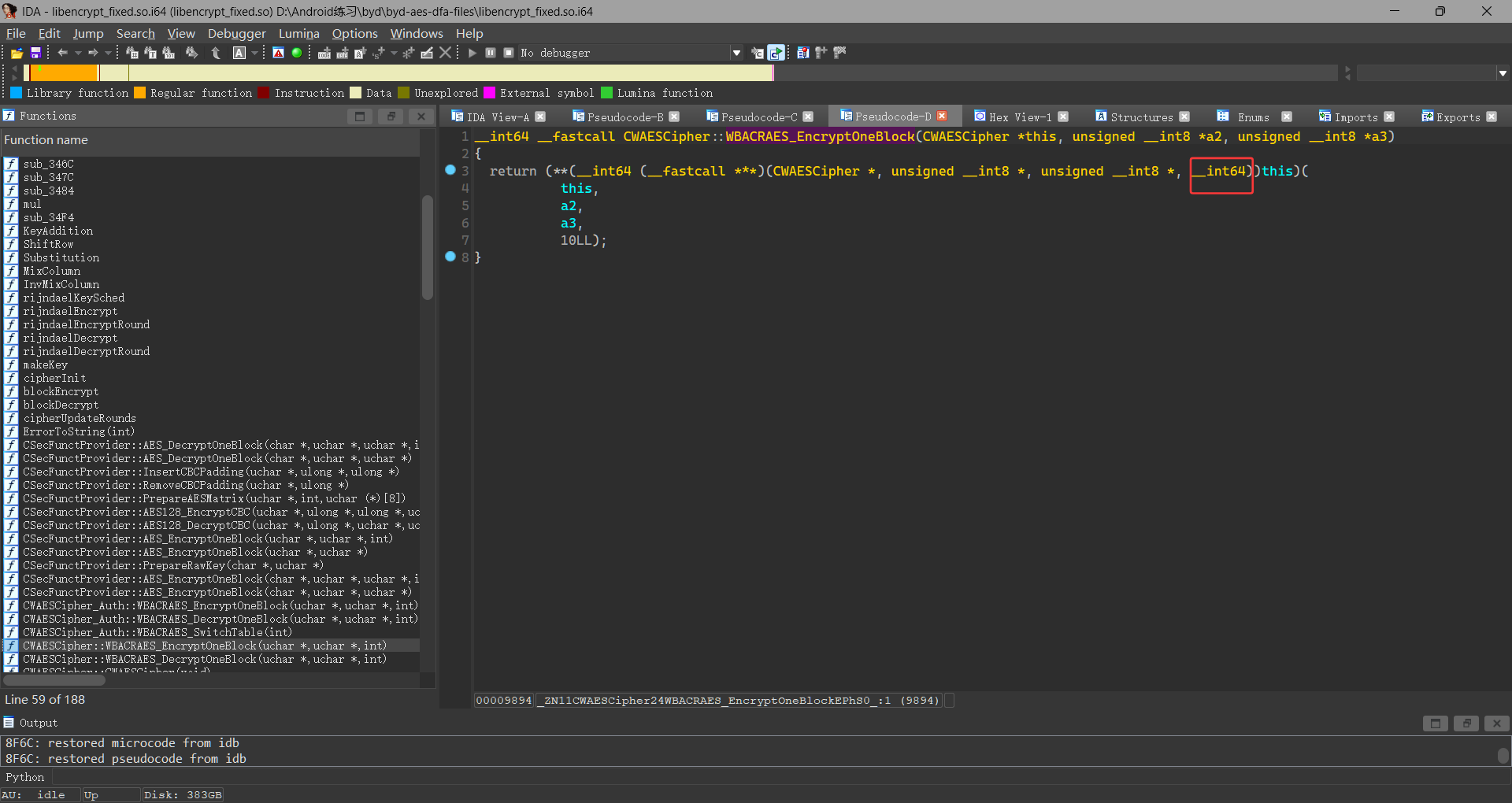Switch to the Hex View-1 tab
Image resolution: width=1512 pixels, height=803 pixels.
point(1020,117)
